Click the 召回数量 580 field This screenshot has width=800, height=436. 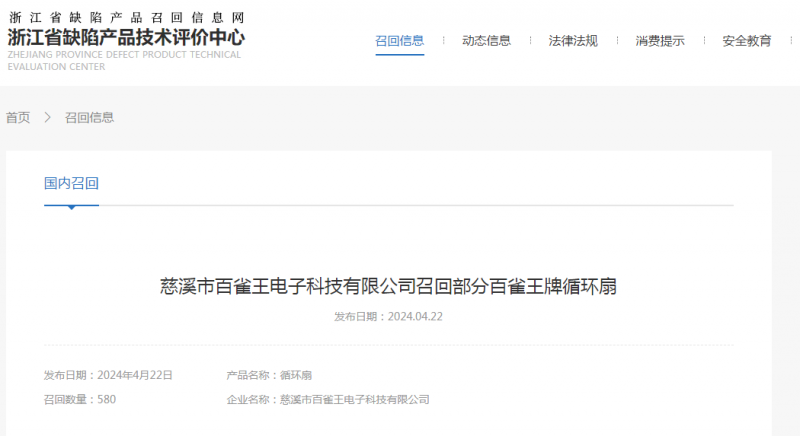click(80, 399)
